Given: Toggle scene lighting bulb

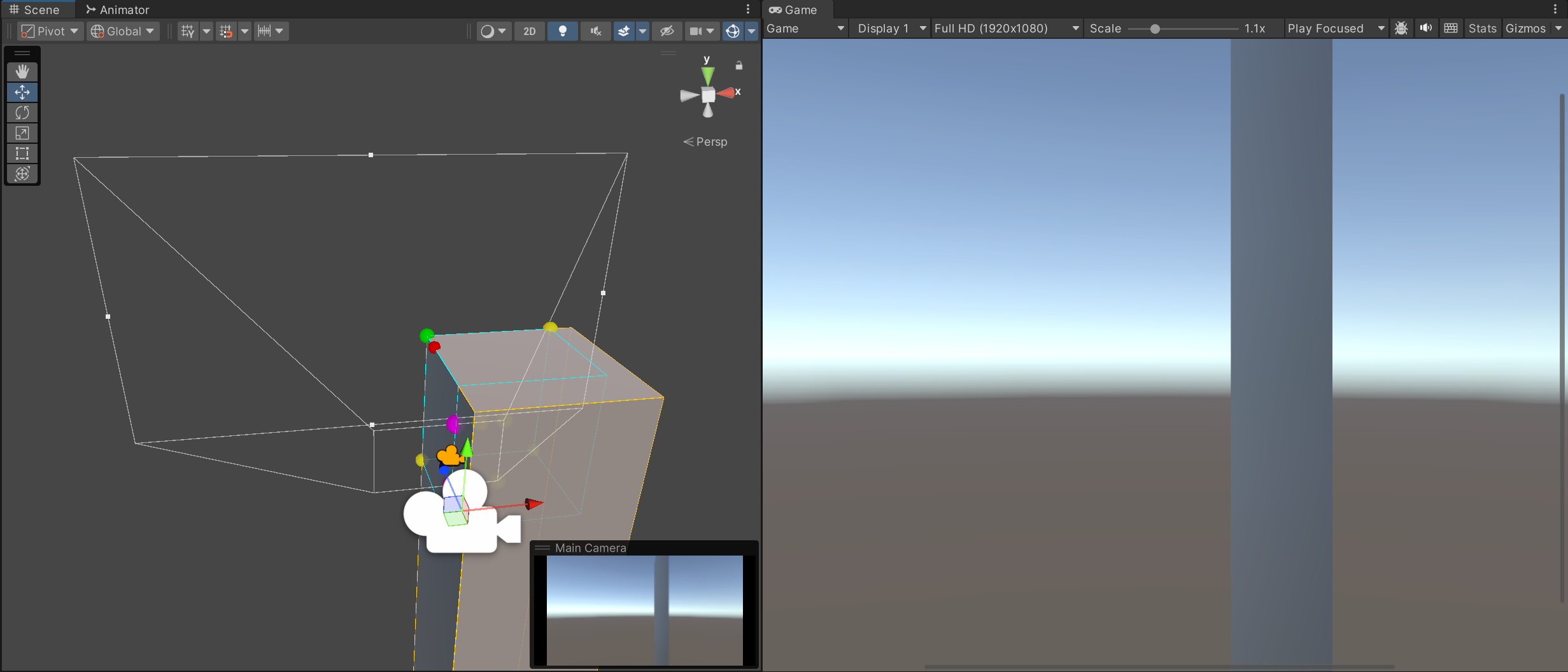Looking at the screenshot, I should [563, 31].
